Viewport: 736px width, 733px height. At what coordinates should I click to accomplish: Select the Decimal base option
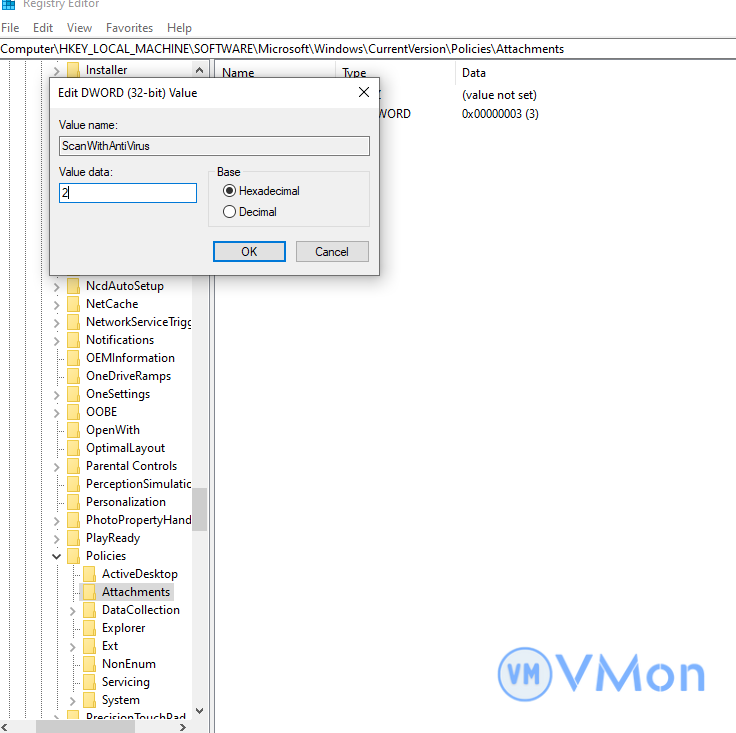[230, 212]
